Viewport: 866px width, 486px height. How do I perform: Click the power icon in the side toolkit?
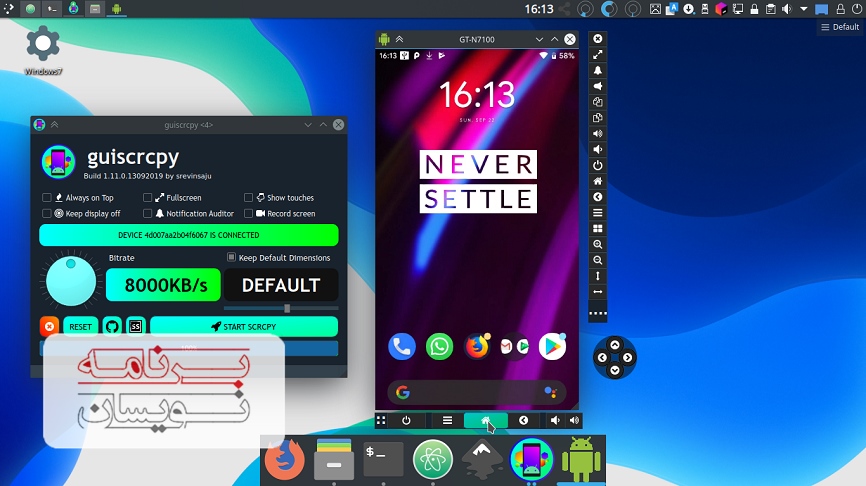coord(598,165)
